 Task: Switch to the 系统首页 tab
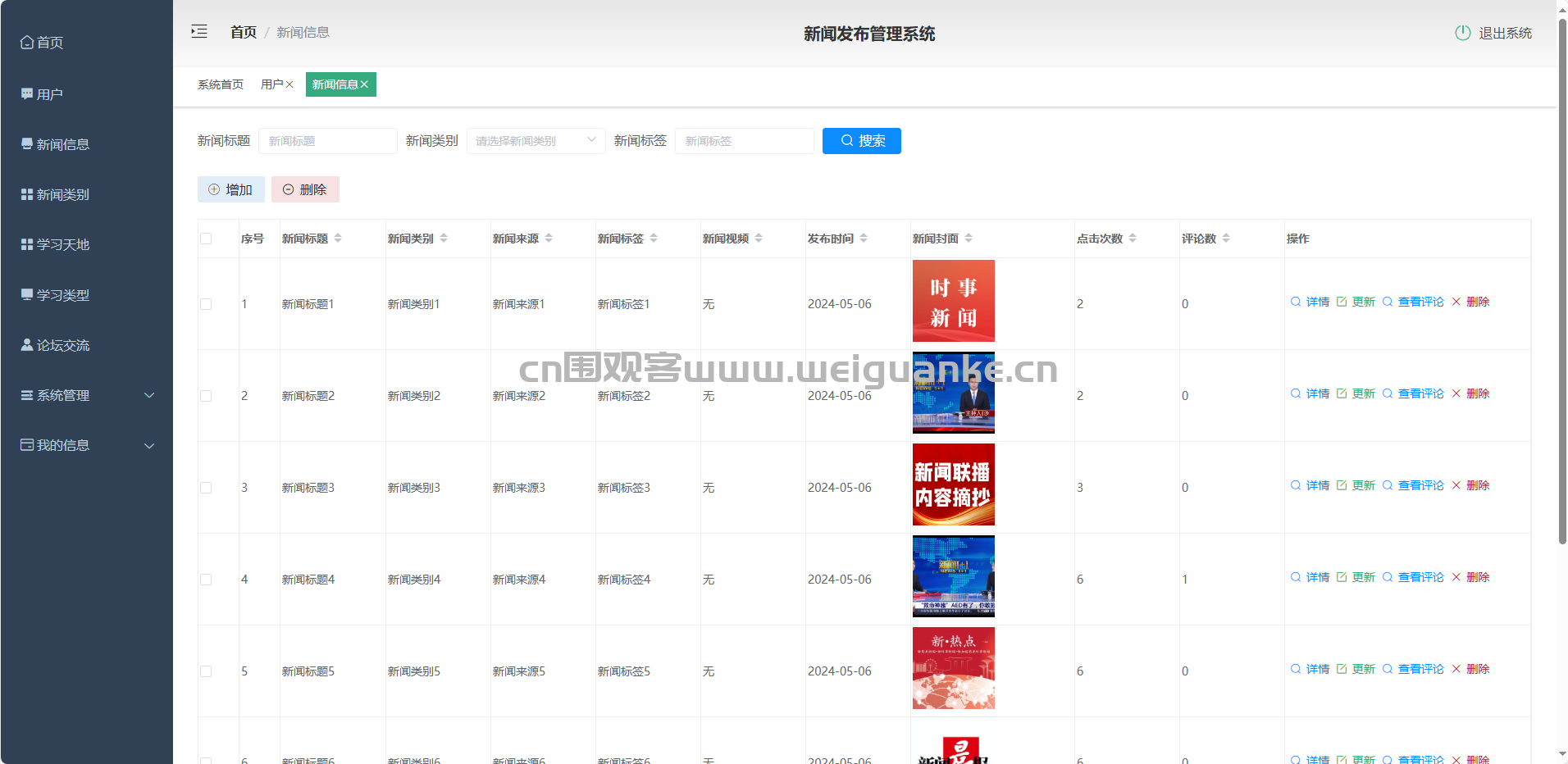click(x=221, y=84)
